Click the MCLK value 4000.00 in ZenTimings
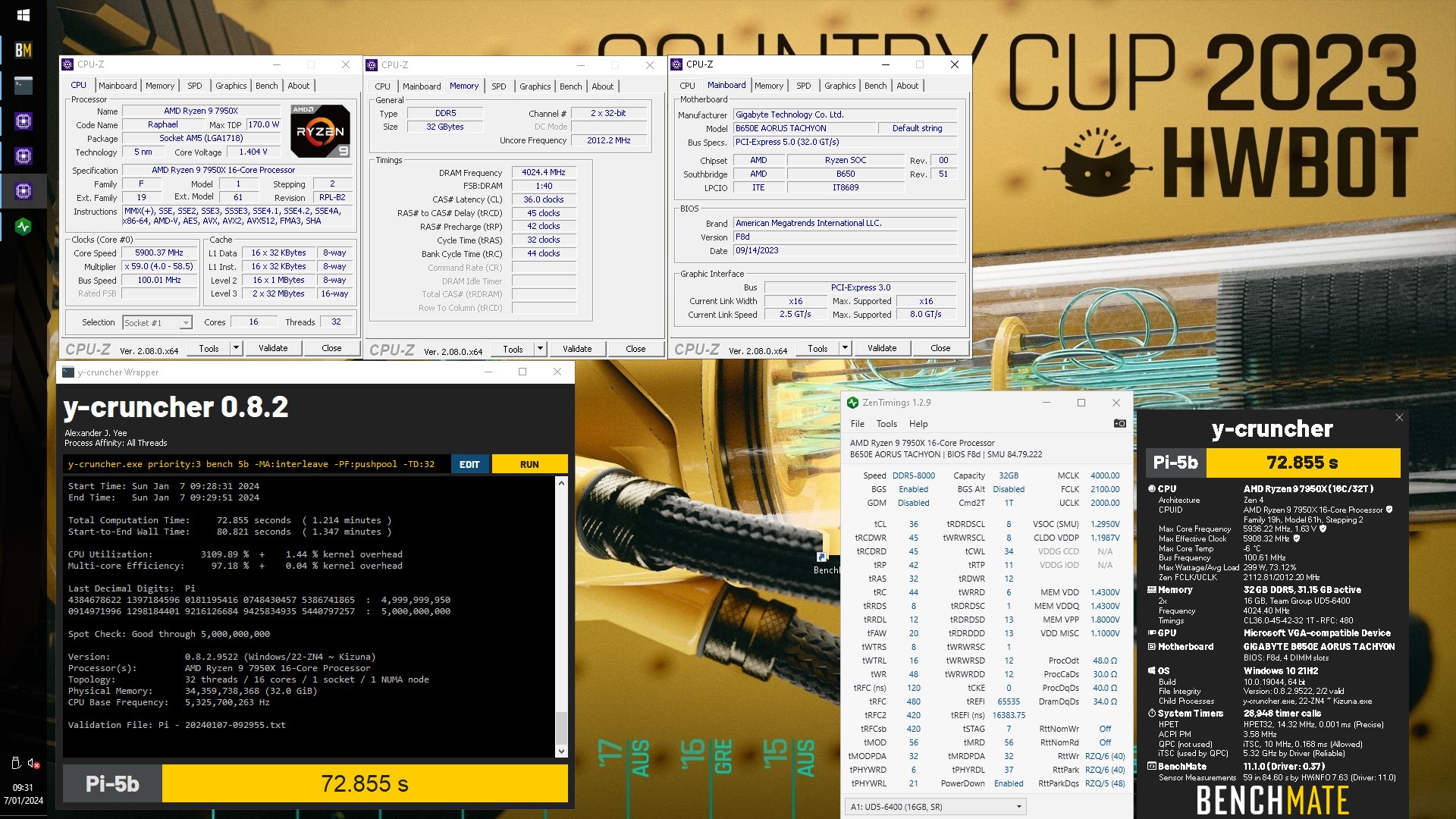 (x=1105, y=475)
